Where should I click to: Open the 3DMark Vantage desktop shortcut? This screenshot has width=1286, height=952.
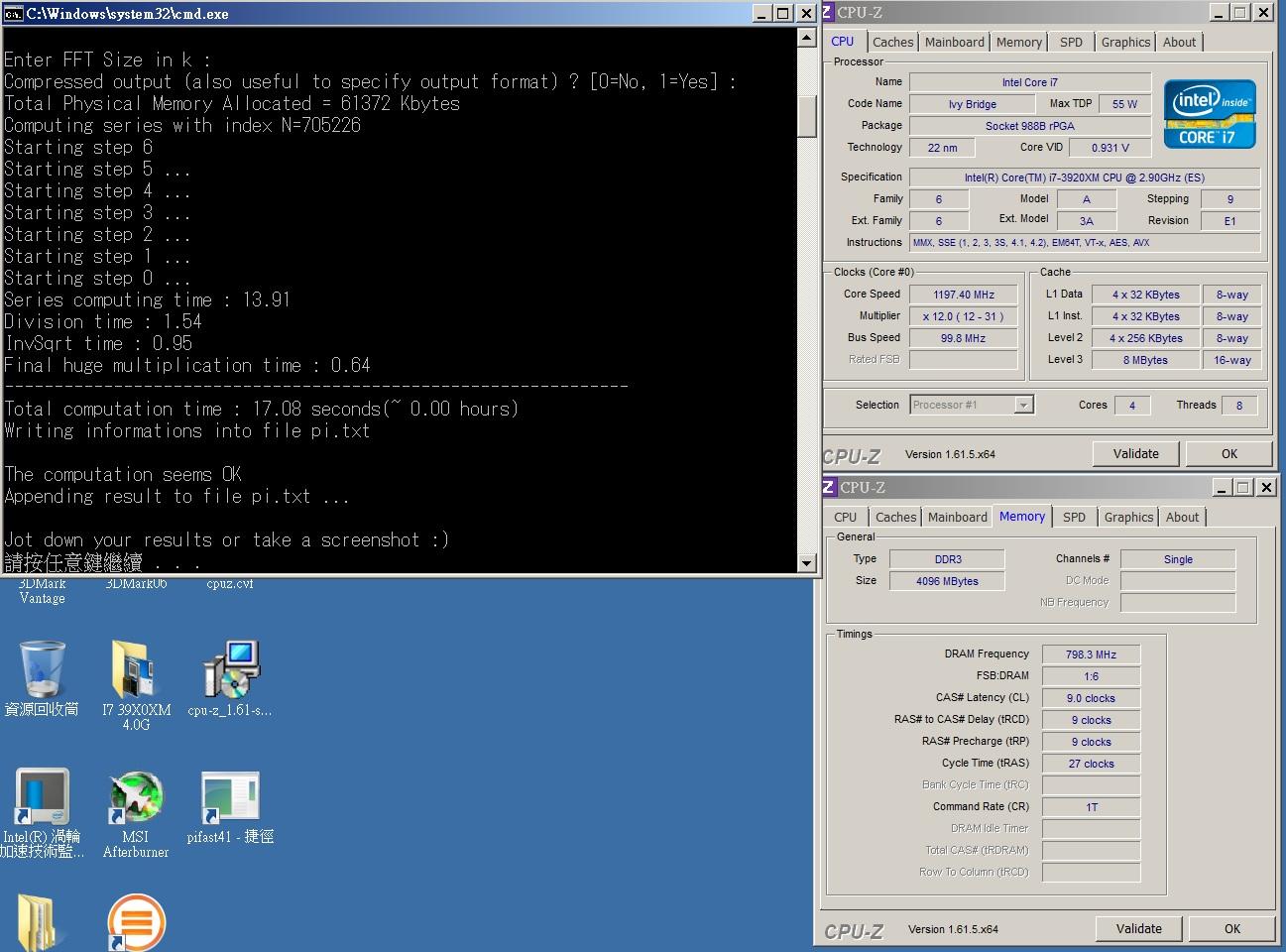click(x=42, y=590)
